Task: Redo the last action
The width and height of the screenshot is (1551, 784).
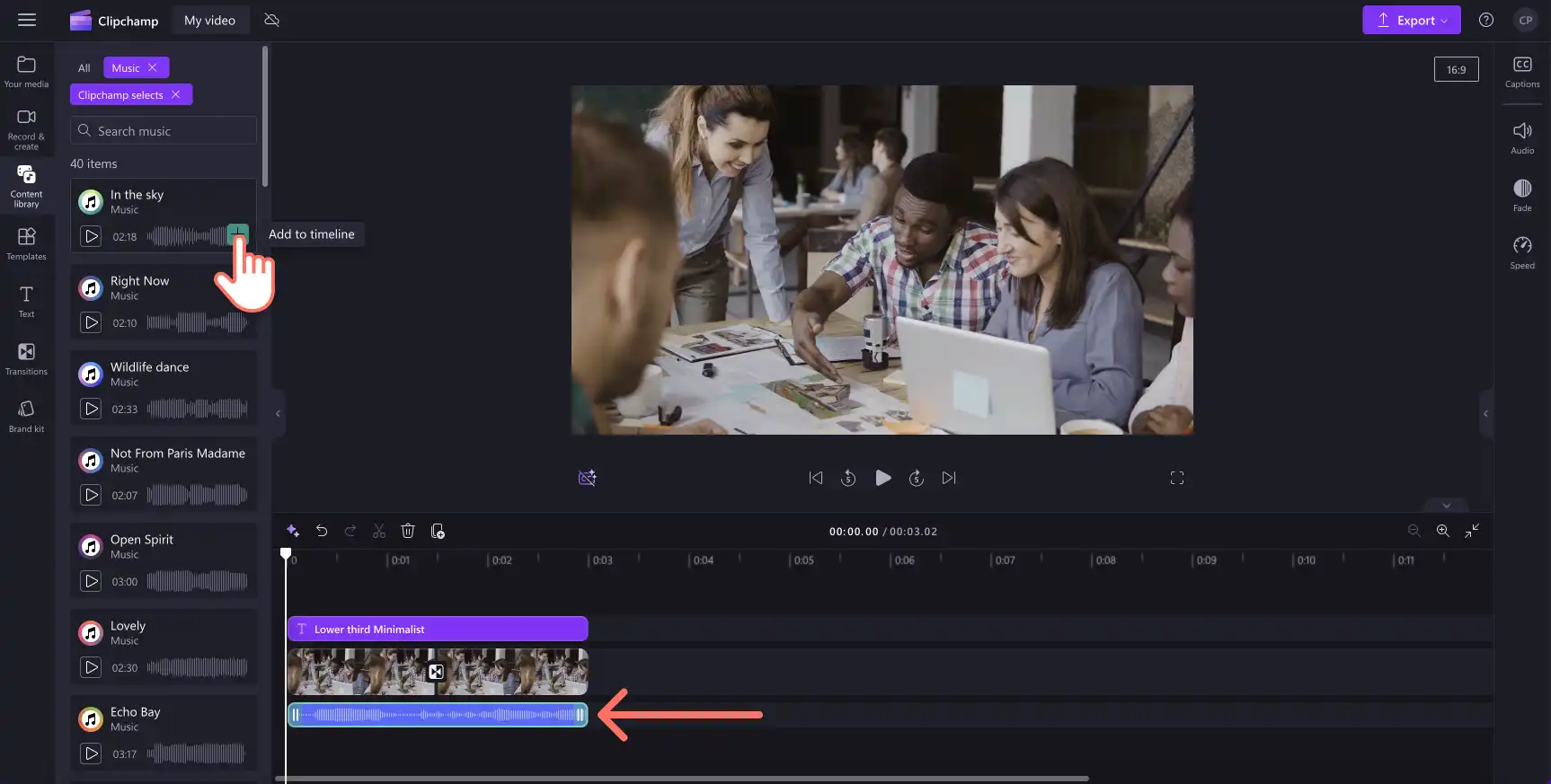Action: point(350,531)
